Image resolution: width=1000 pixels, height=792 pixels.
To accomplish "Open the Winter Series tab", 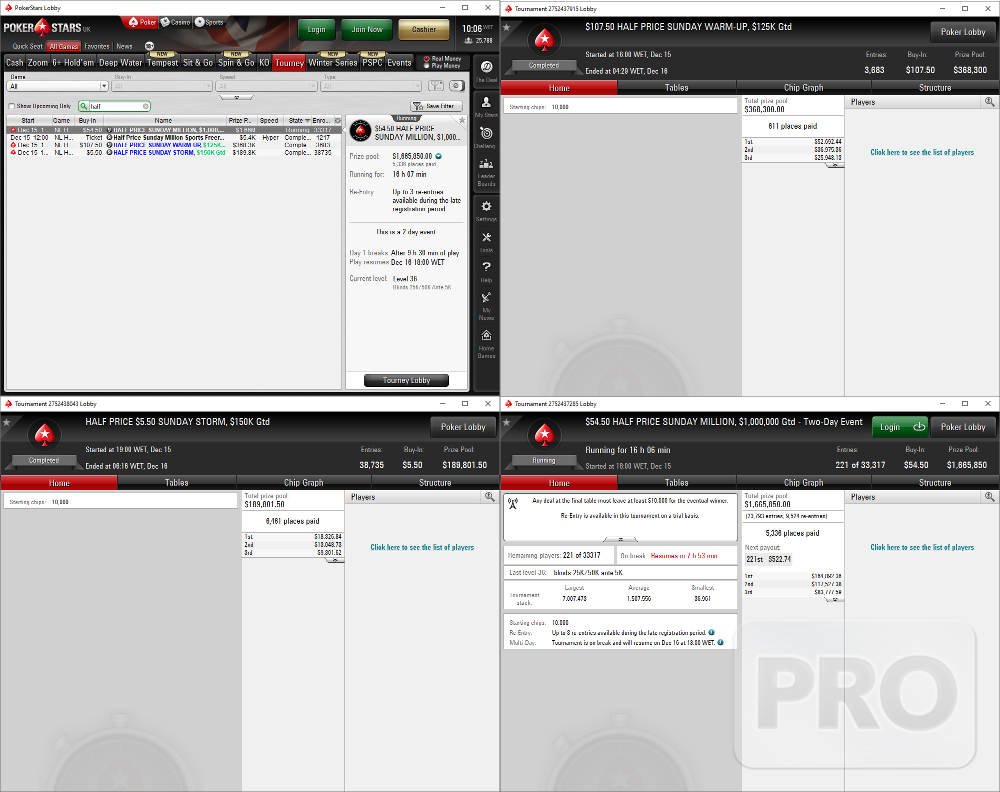I will tap(333, 62).
